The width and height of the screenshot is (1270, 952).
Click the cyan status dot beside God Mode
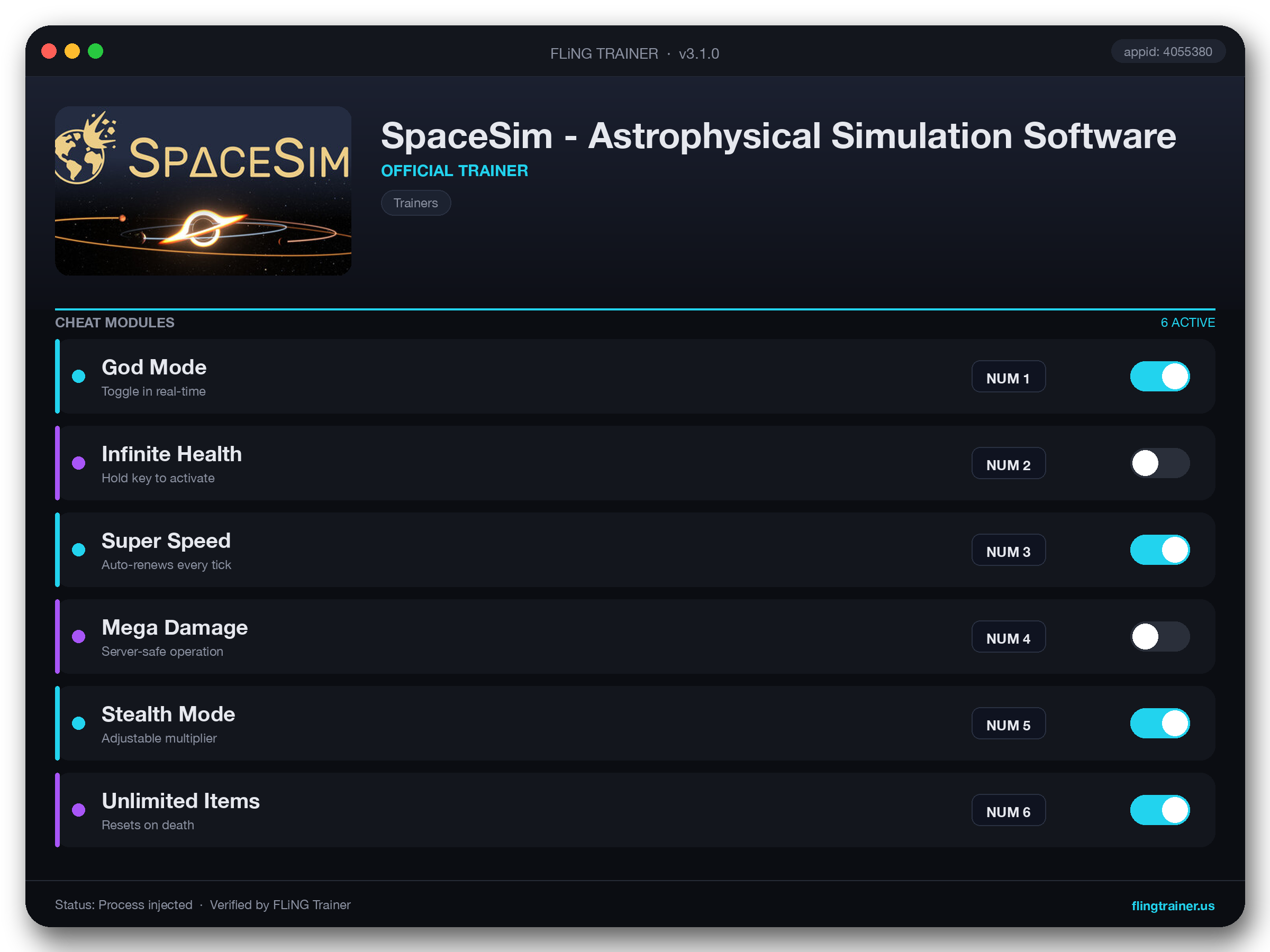click(79, 377)
